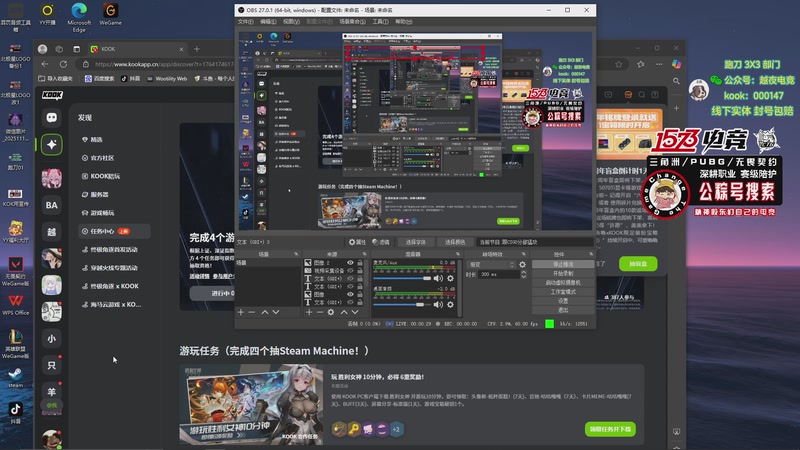The height and width of the screenshot is (450, 800).
Task: Toggle visibility of 图像 2 source
Action: [x=350, y=263]
